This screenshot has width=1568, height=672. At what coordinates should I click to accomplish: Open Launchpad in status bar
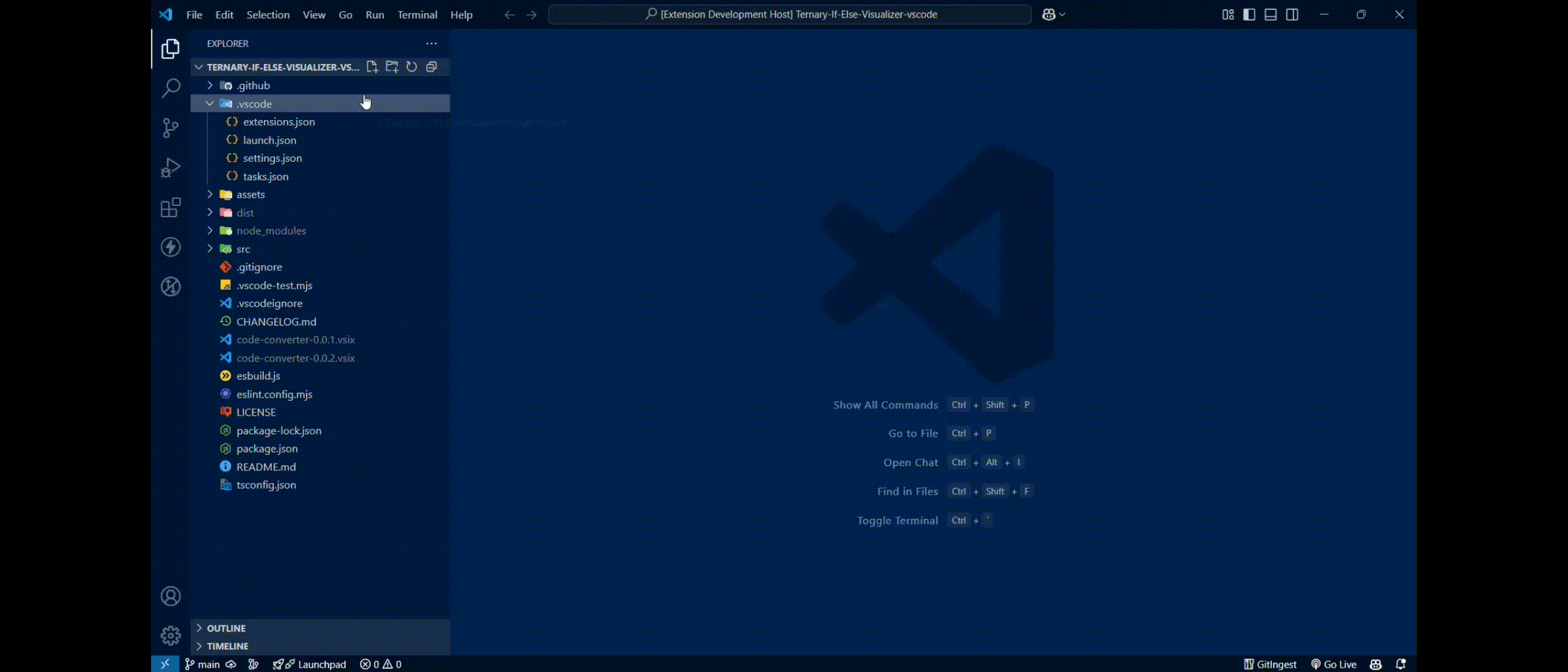309,664
